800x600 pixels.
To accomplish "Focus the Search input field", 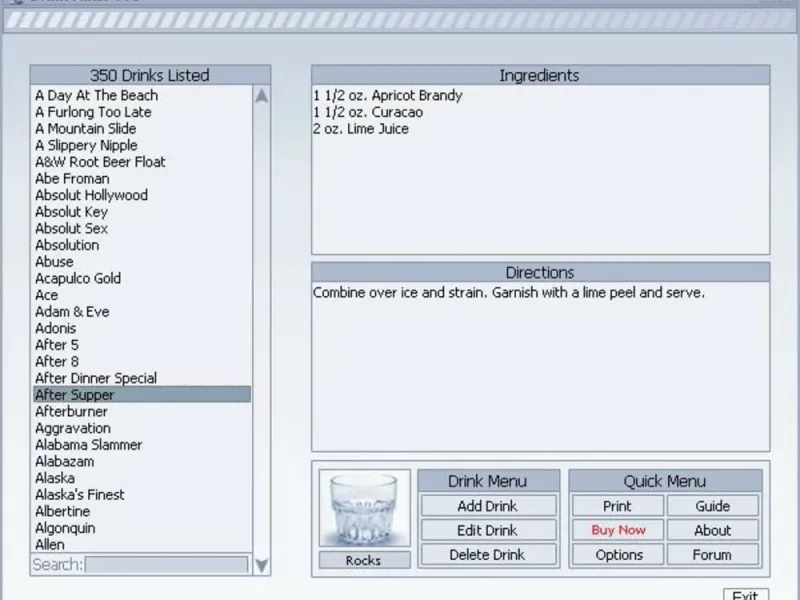I will click(166, 565).
